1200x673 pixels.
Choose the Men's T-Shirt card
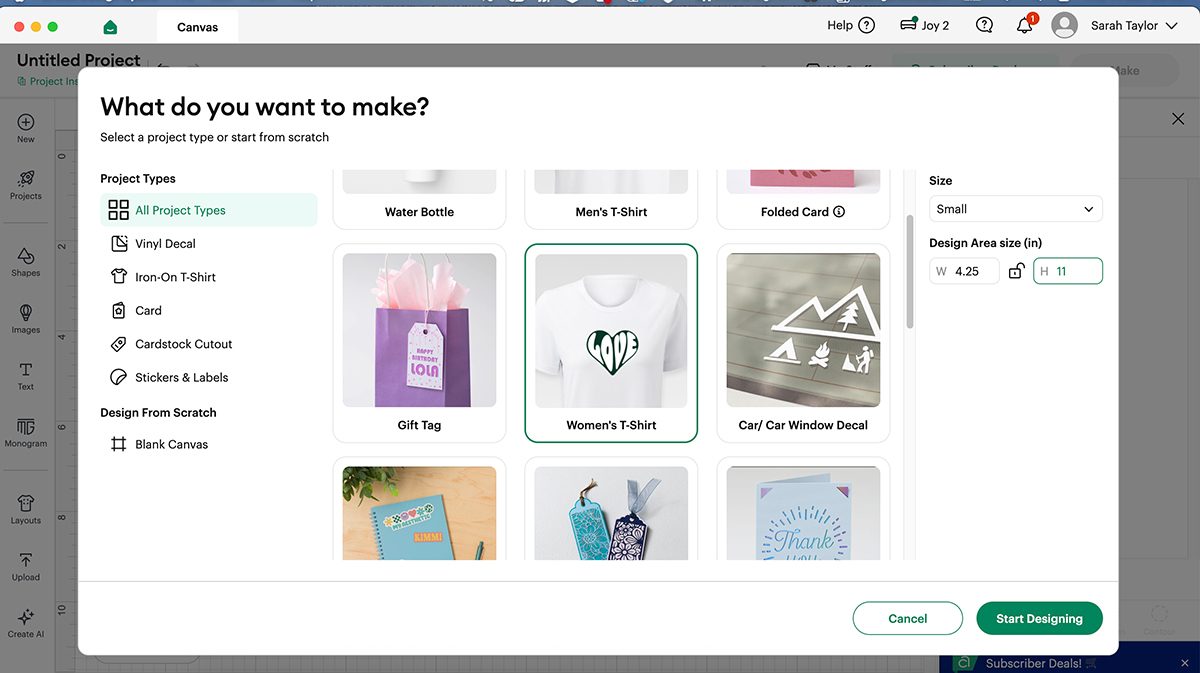tap(611, 198)
